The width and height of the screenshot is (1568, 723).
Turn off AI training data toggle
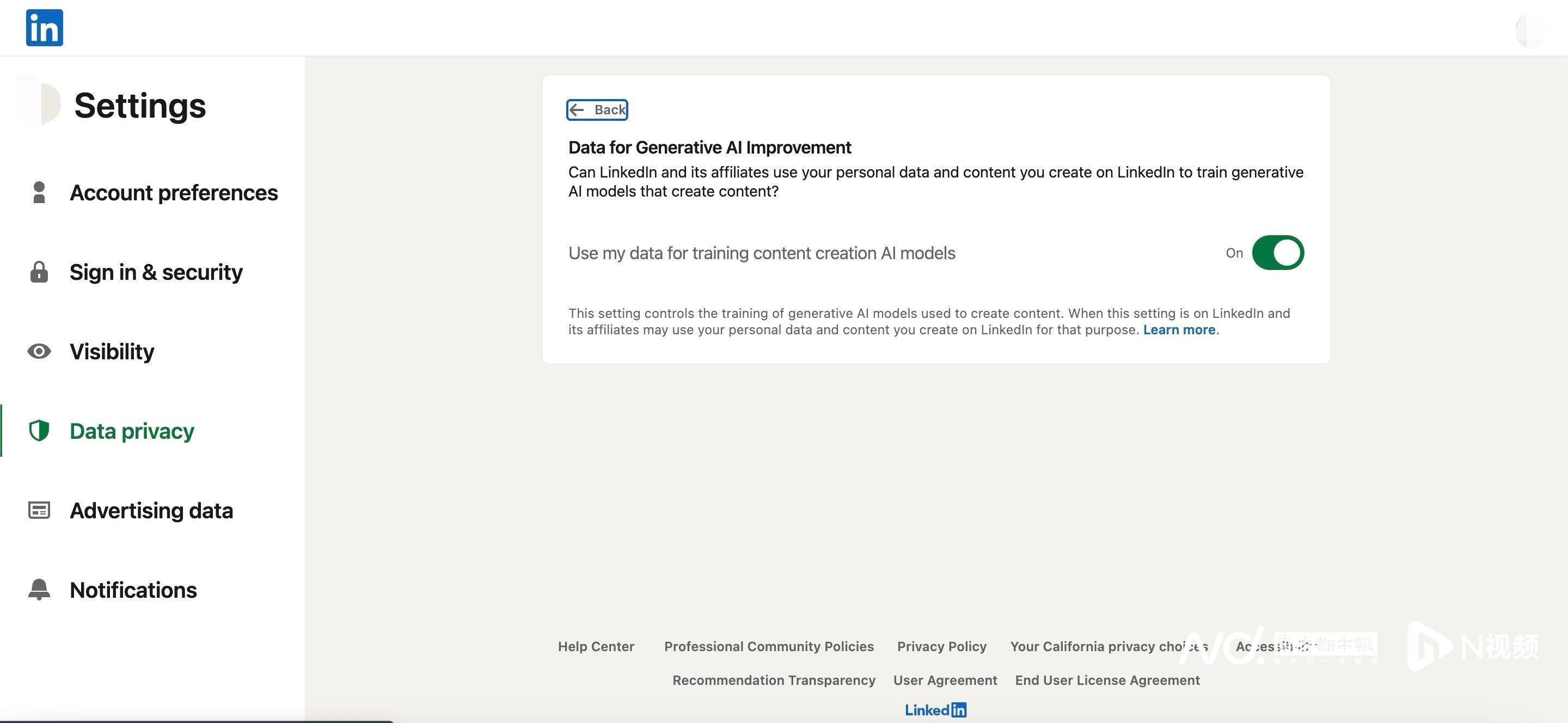click(x=1278, y=253)
